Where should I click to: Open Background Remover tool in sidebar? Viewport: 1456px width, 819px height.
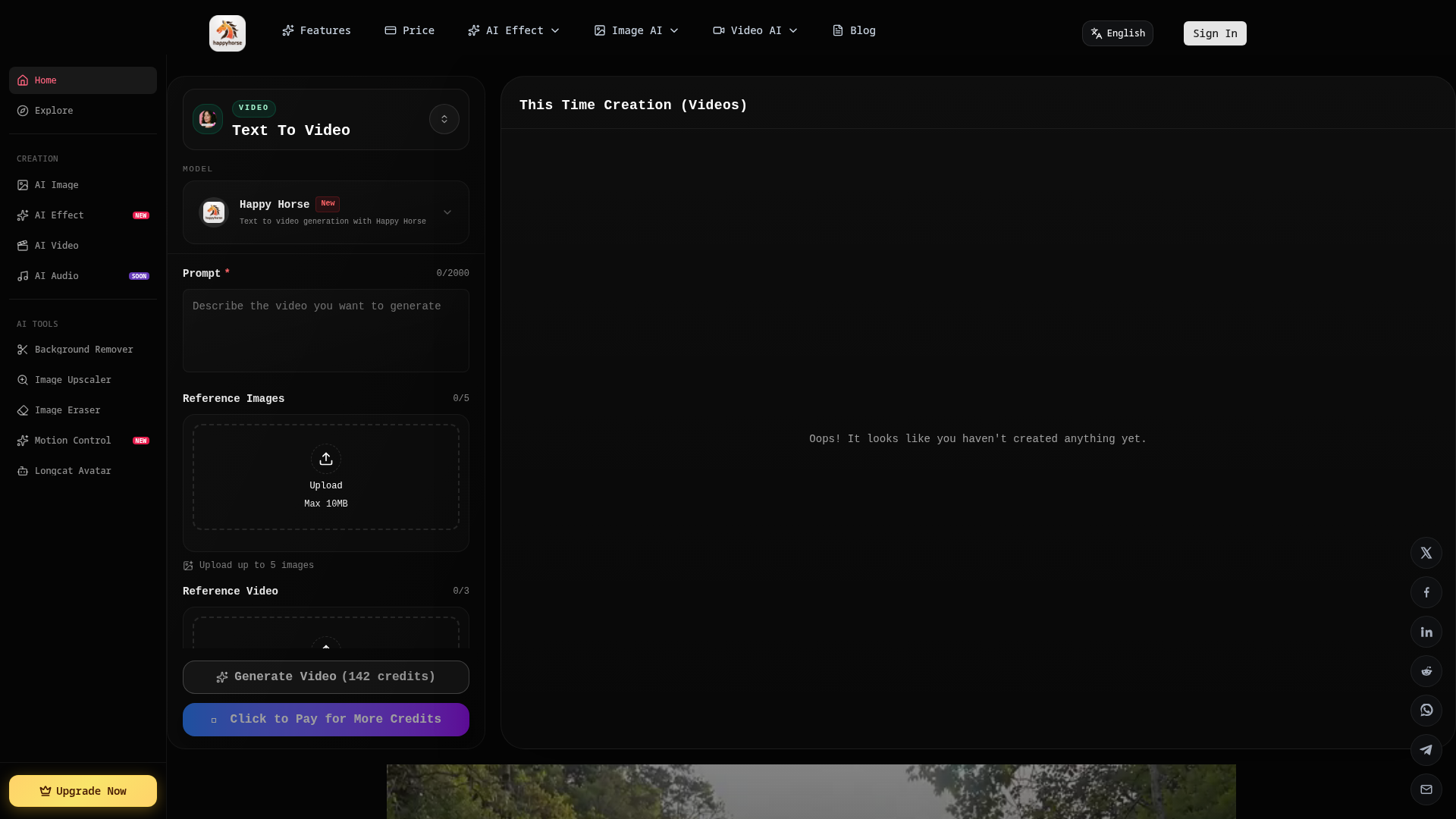click(83, 350)
